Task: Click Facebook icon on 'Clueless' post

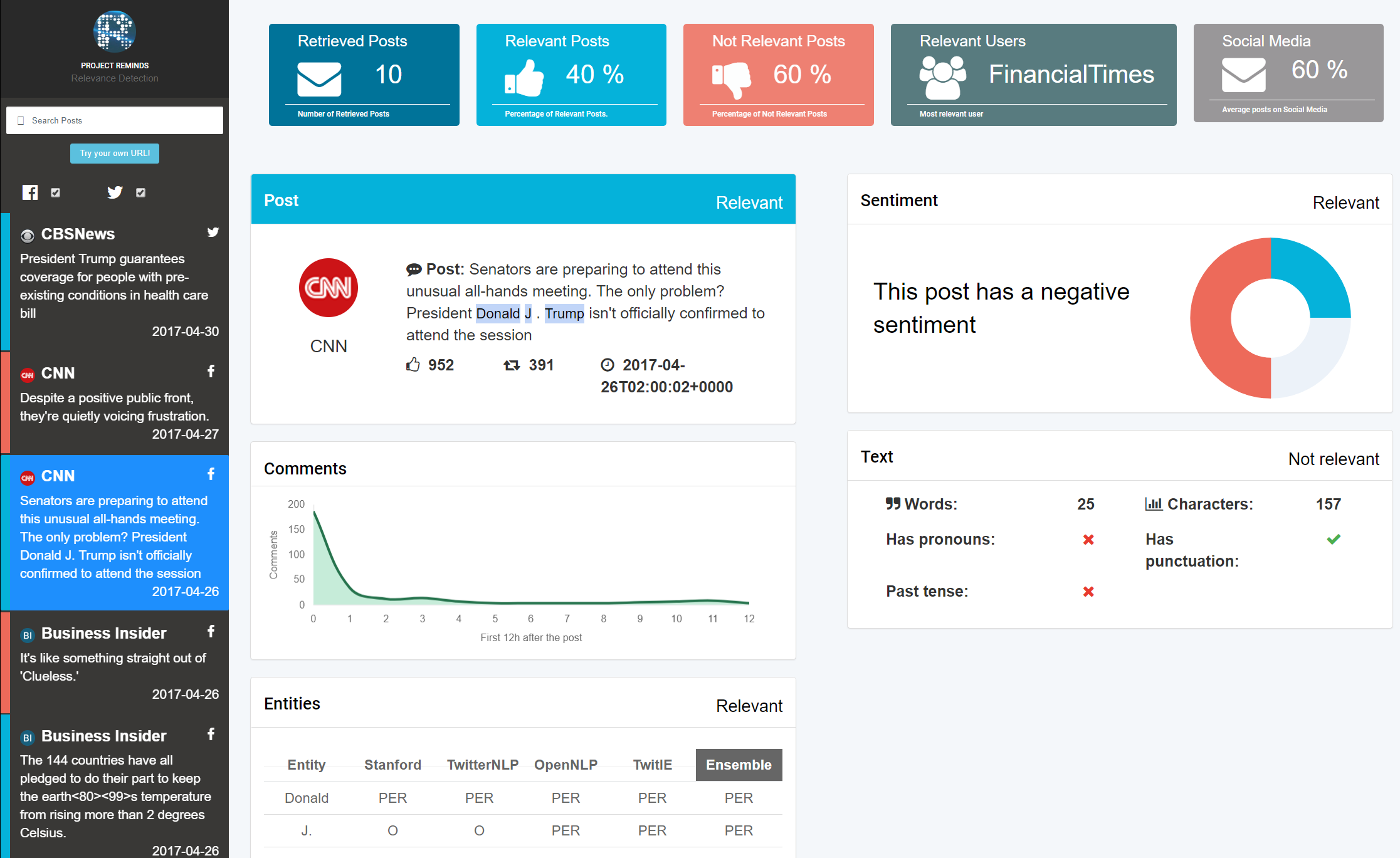Action: click(211, 632)
